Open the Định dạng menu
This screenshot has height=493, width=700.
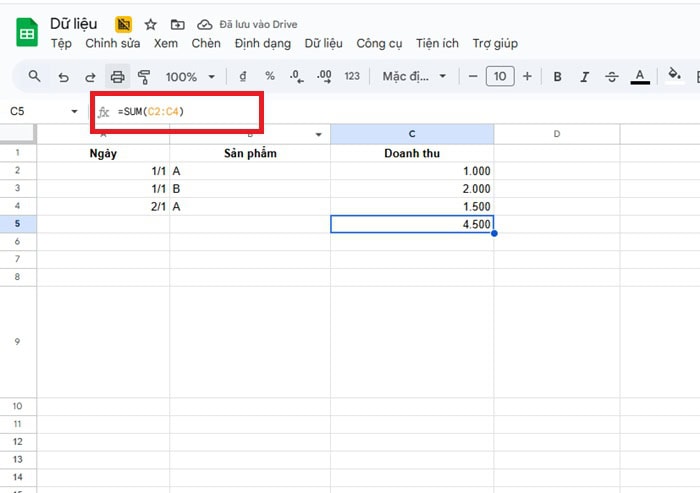tap(262, 43)
